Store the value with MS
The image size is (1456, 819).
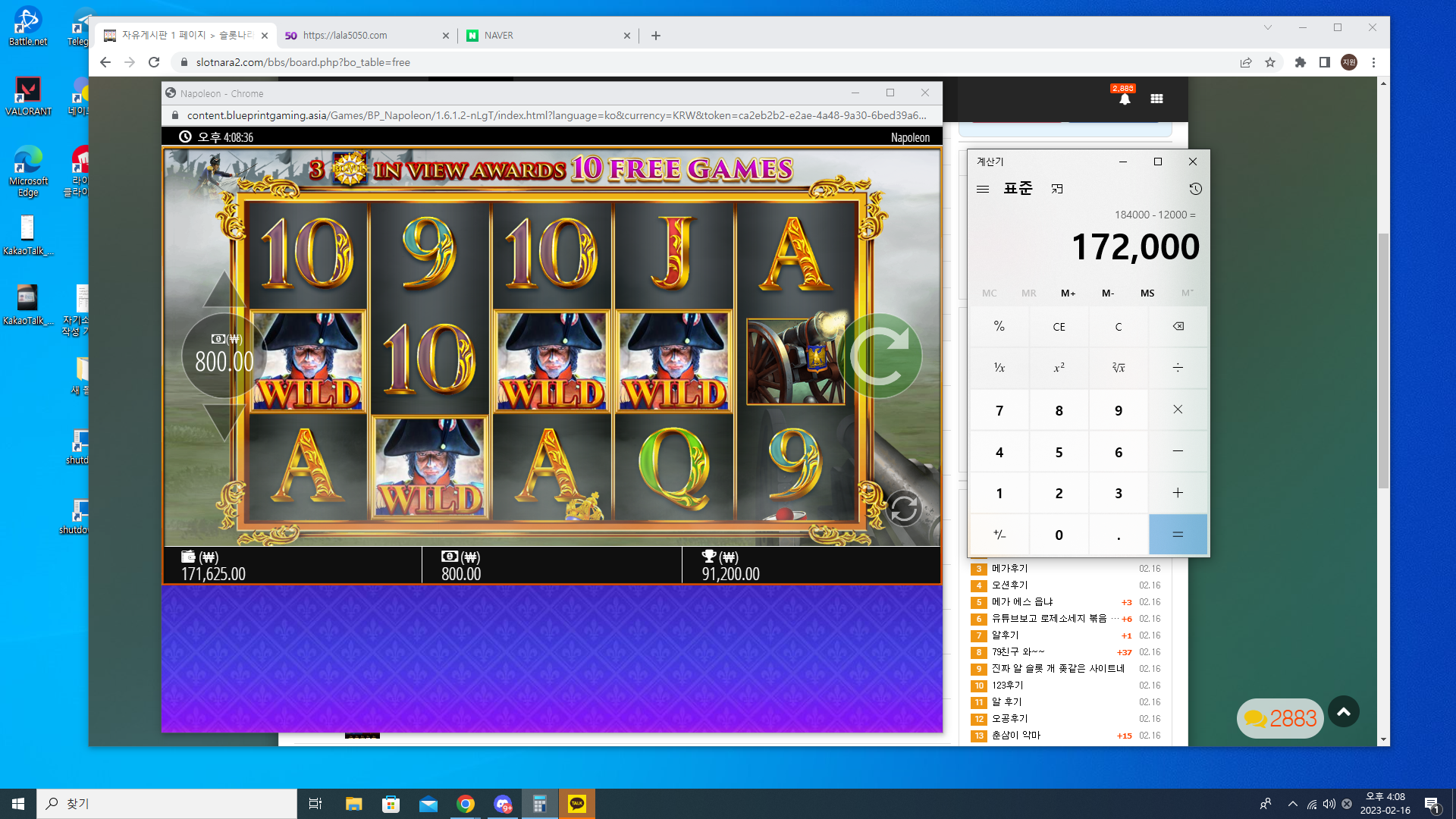1147,293
